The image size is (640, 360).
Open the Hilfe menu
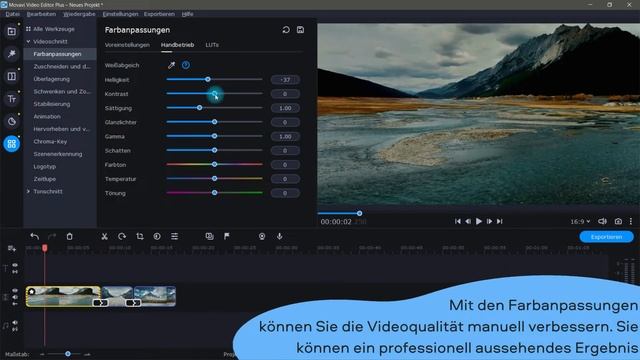187,14
